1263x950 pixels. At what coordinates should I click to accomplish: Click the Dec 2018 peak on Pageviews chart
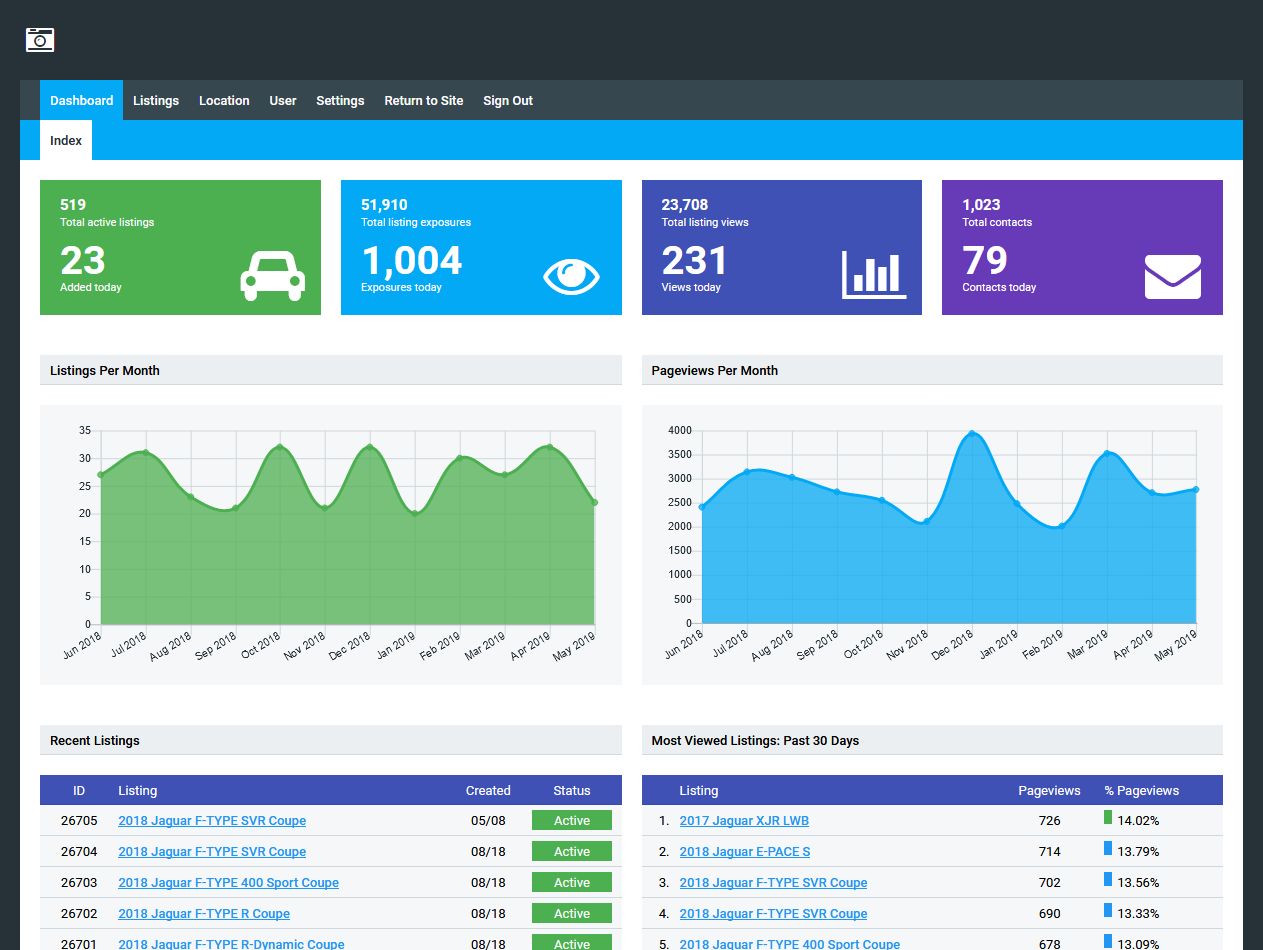point(971,434)
